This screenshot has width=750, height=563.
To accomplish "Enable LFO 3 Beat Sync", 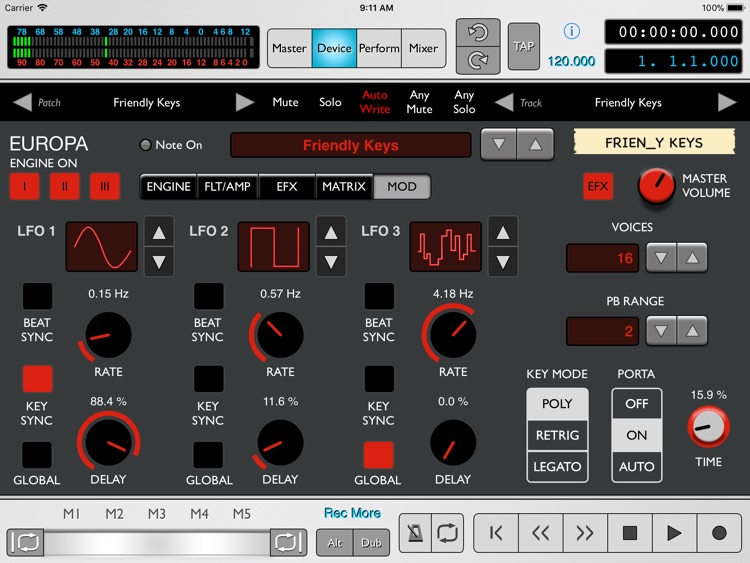I will point(379,296).
